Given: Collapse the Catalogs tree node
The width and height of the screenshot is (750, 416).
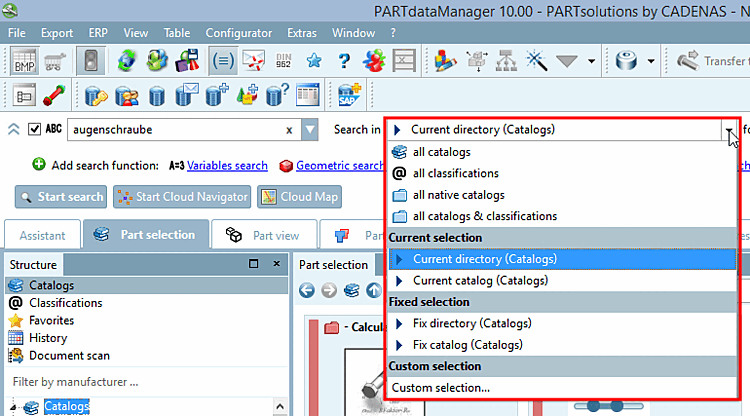Looking at the screenshot, I should [x=13, y=407].
